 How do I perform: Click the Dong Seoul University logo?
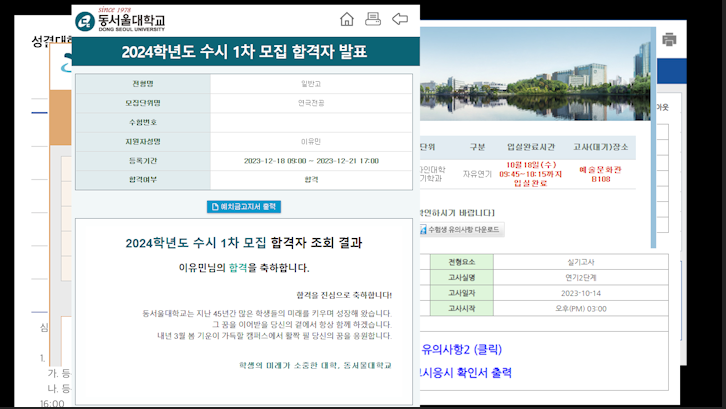click(120, 20)
